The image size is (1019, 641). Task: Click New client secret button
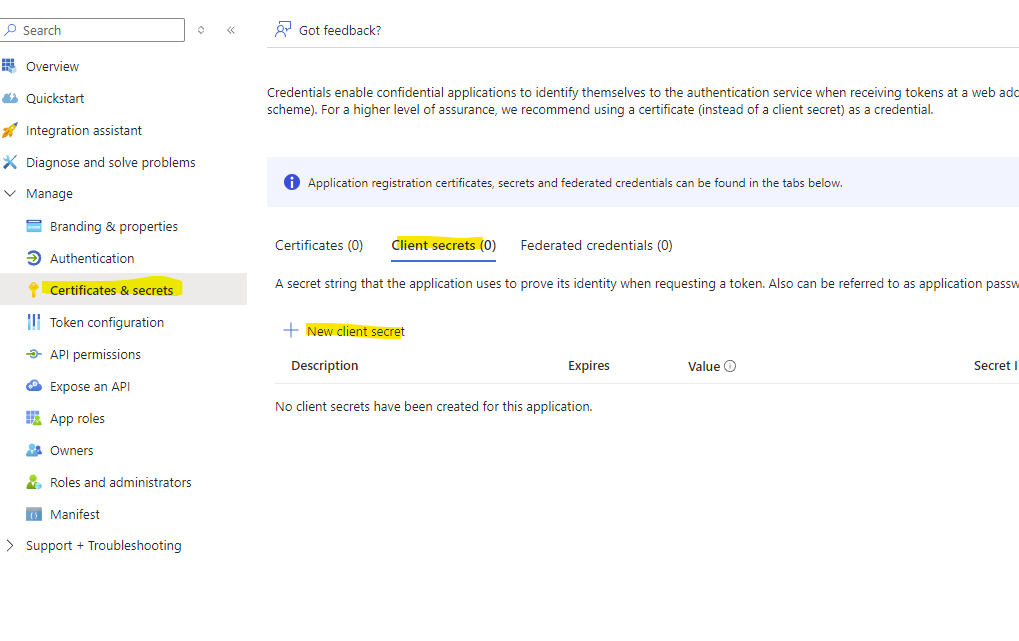pos(345,331)
